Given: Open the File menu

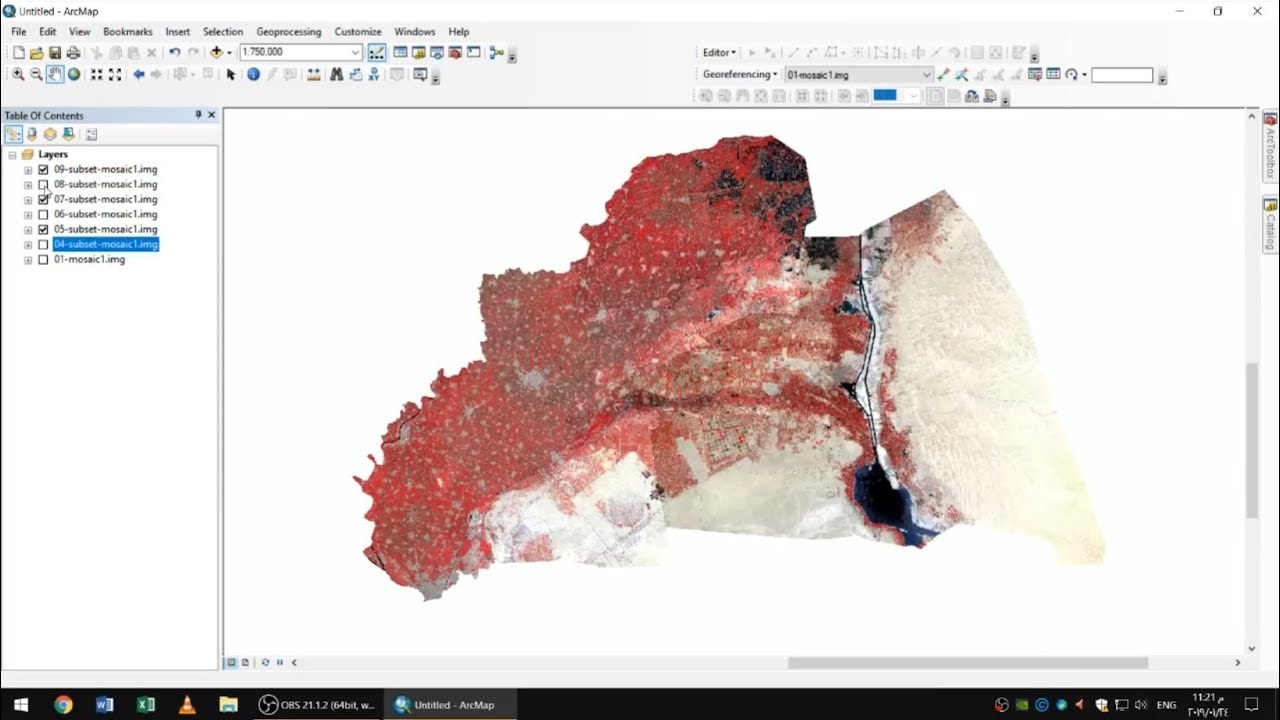Looking at the screenshot, I should (19, 32).
